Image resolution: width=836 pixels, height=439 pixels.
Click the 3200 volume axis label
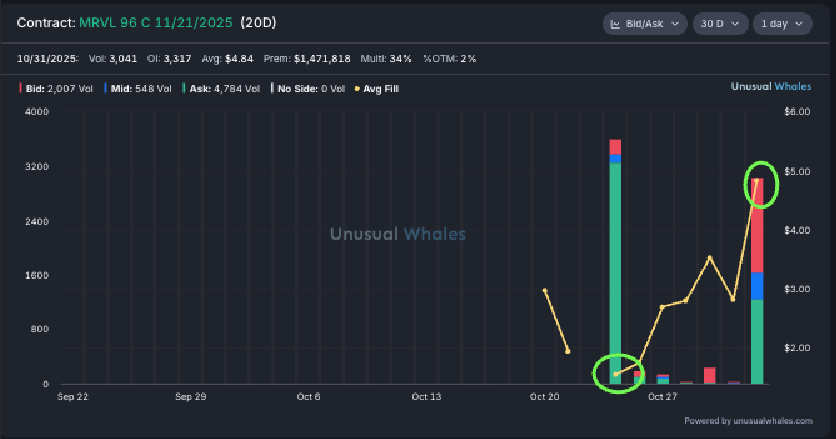coord(37,166)
